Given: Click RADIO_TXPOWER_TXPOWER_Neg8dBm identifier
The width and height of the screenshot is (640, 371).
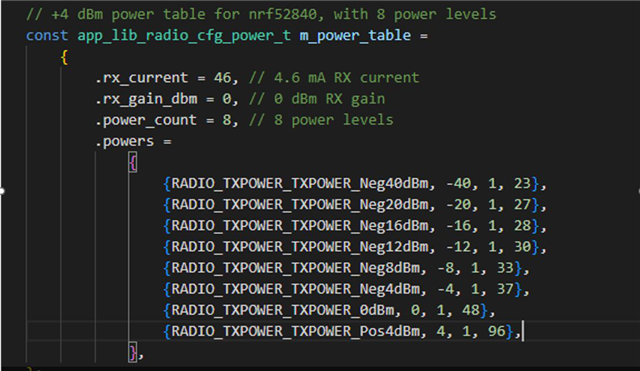Looking at the screenshot, I should click(296, 268).
